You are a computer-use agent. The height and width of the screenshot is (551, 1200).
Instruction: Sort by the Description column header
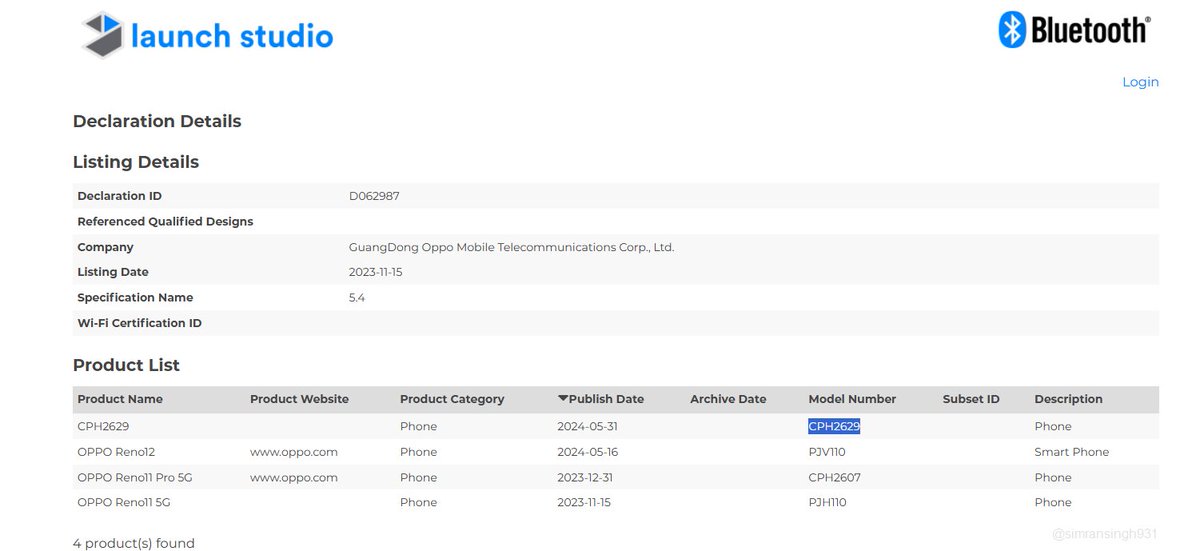point(1068,399)
